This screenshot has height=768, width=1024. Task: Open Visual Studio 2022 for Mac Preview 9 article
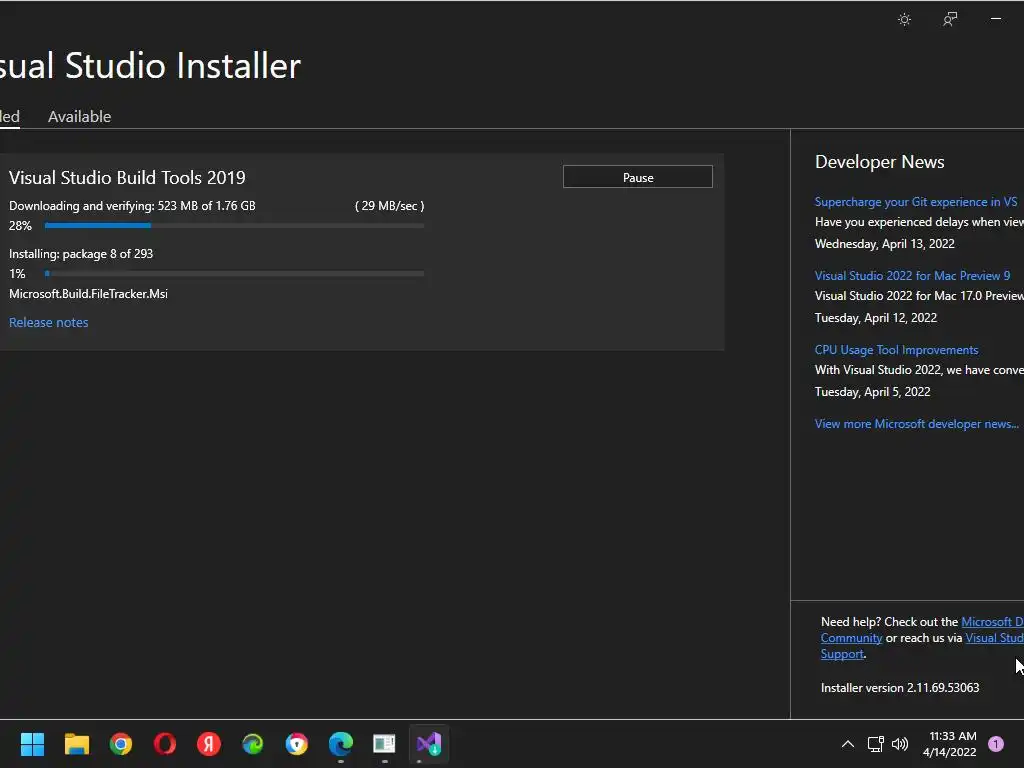click(x=912, y=276)
